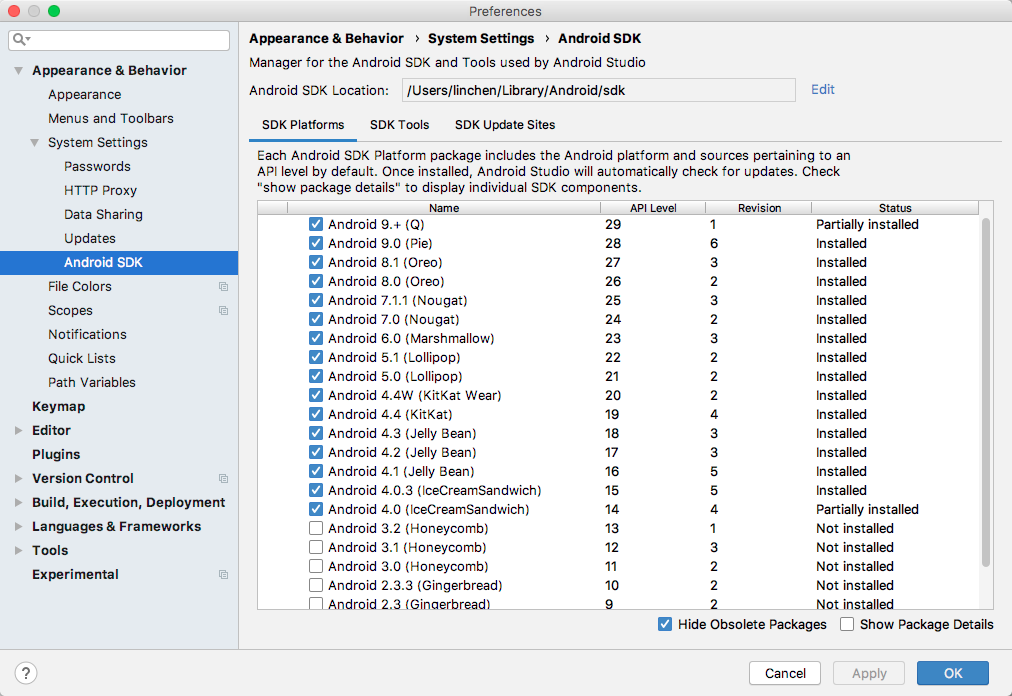Viewport: 1012px width, 696px height.
Task: Switch to the SDK Tools tab
Action: tap(400, 125)
